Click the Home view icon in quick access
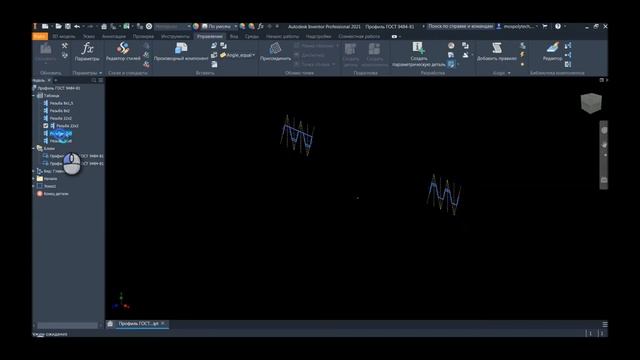640x360 pixels. point(104,26)
